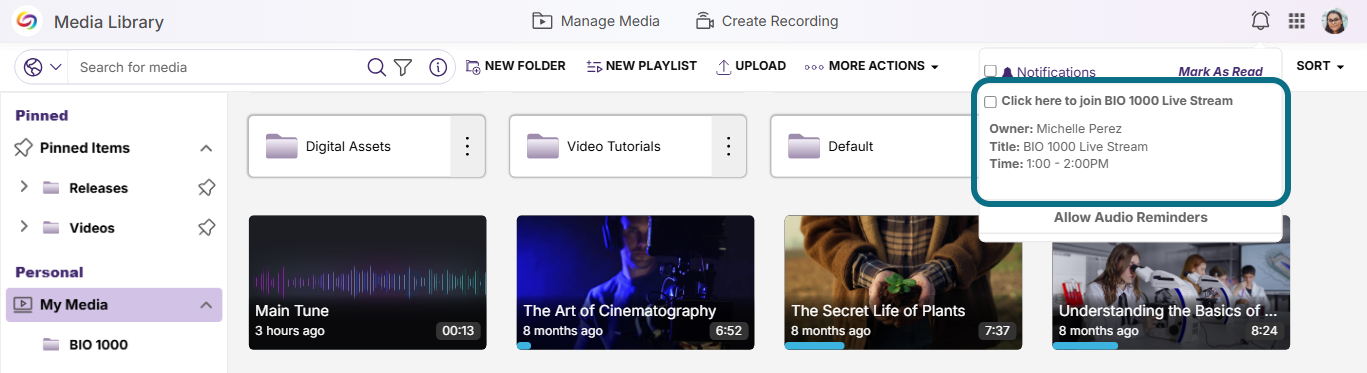The width and height of the screenshot is (1367, 373).
Task: Expand the search scope dropdown chevron
Action: pyautogui.click(x=55, y=67)
